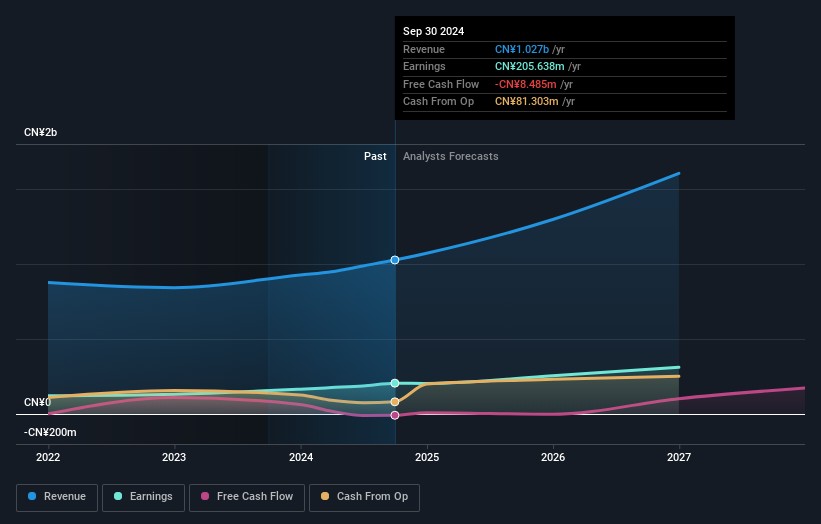
Task: Click the pink Free Cash Flow legend dot
Action: 205,496
